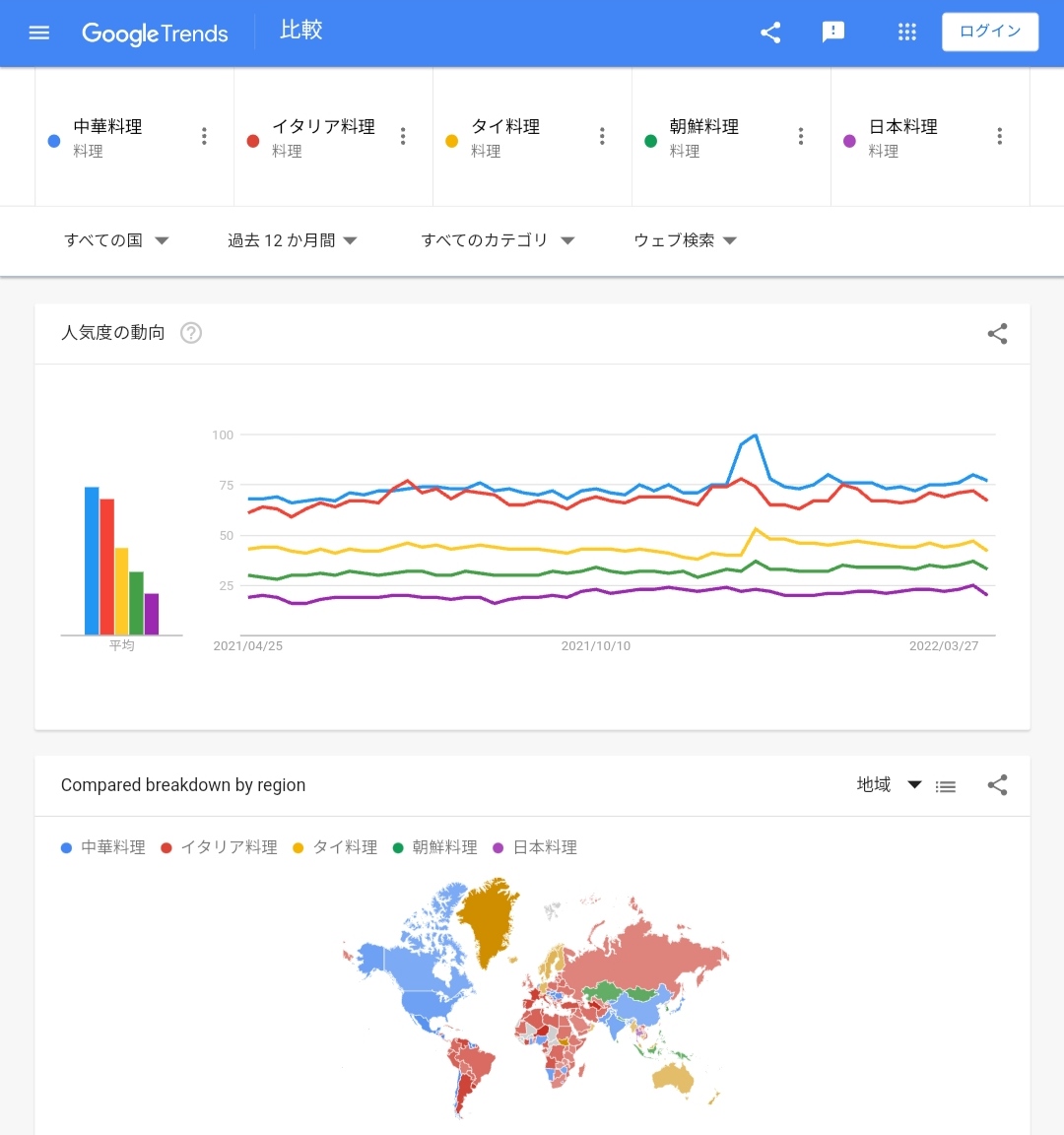1064x1135 pixels.
Task: Select the イタリア料理 search term card
Action: pyautogui.click(x=333, y=137)
